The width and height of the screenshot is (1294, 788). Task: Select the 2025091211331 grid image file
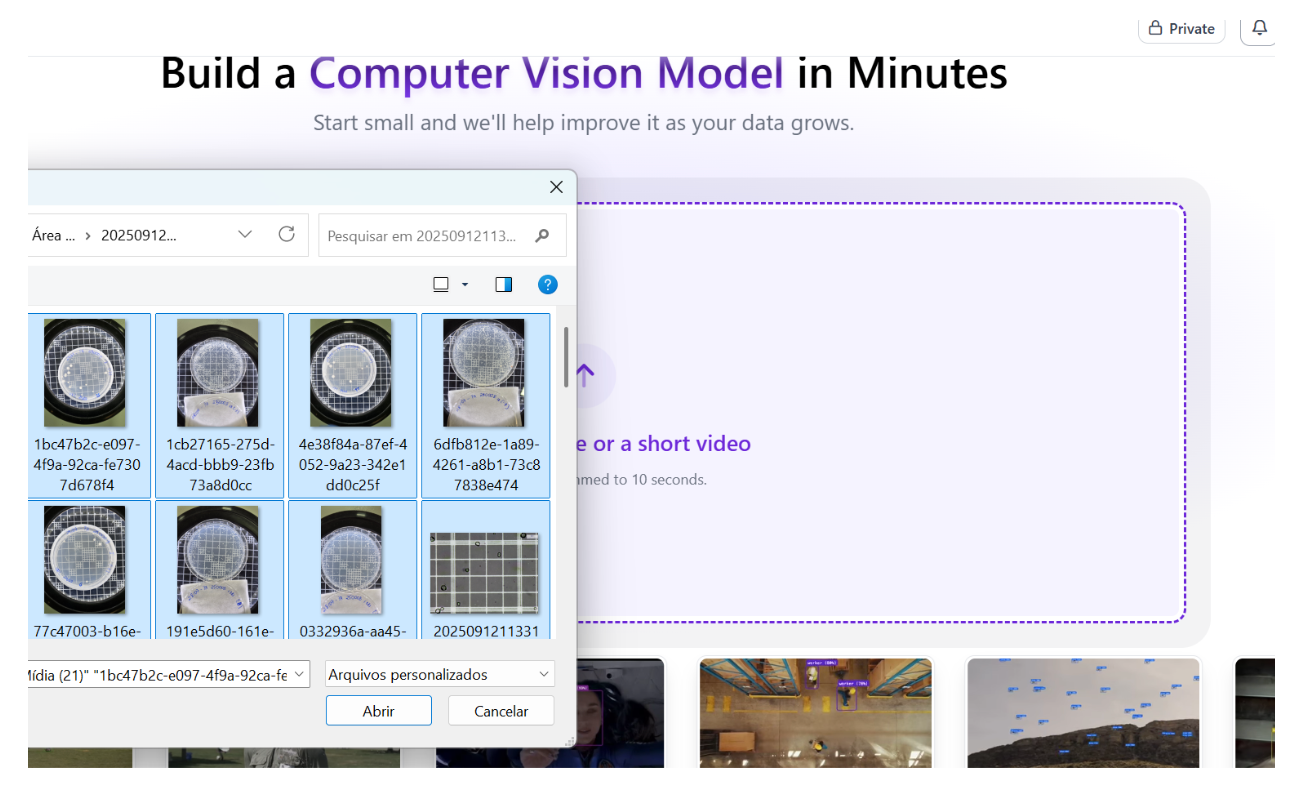(x=485, y=573)
